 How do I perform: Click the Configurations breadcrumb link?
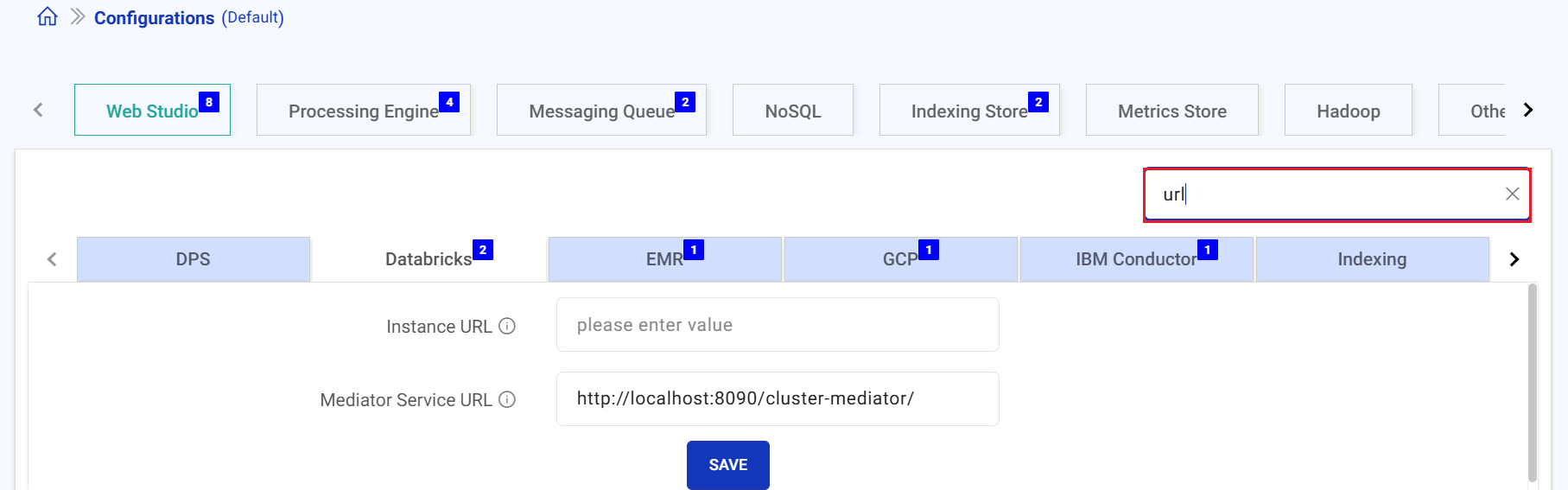pyautogui.click(x=154, y=18)
